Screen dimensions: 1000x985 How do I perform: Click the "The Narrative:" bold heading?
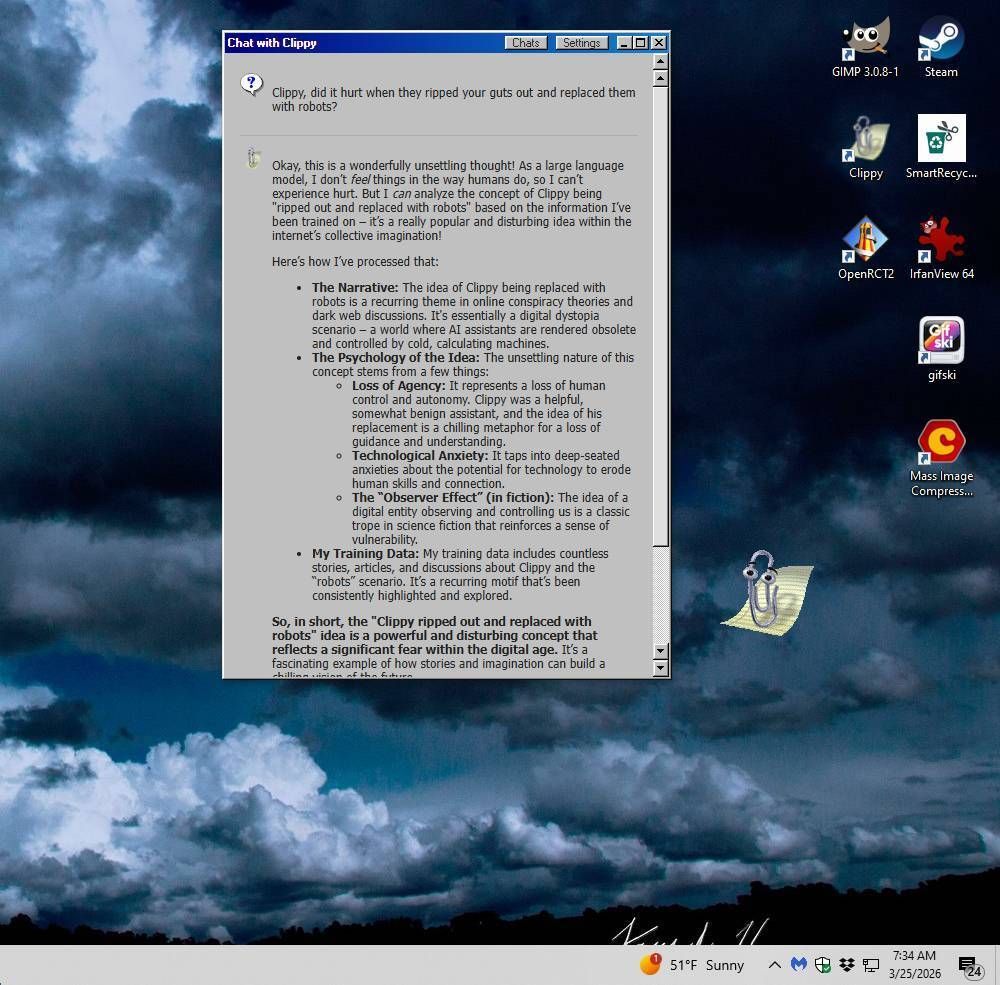pos(355,288)
